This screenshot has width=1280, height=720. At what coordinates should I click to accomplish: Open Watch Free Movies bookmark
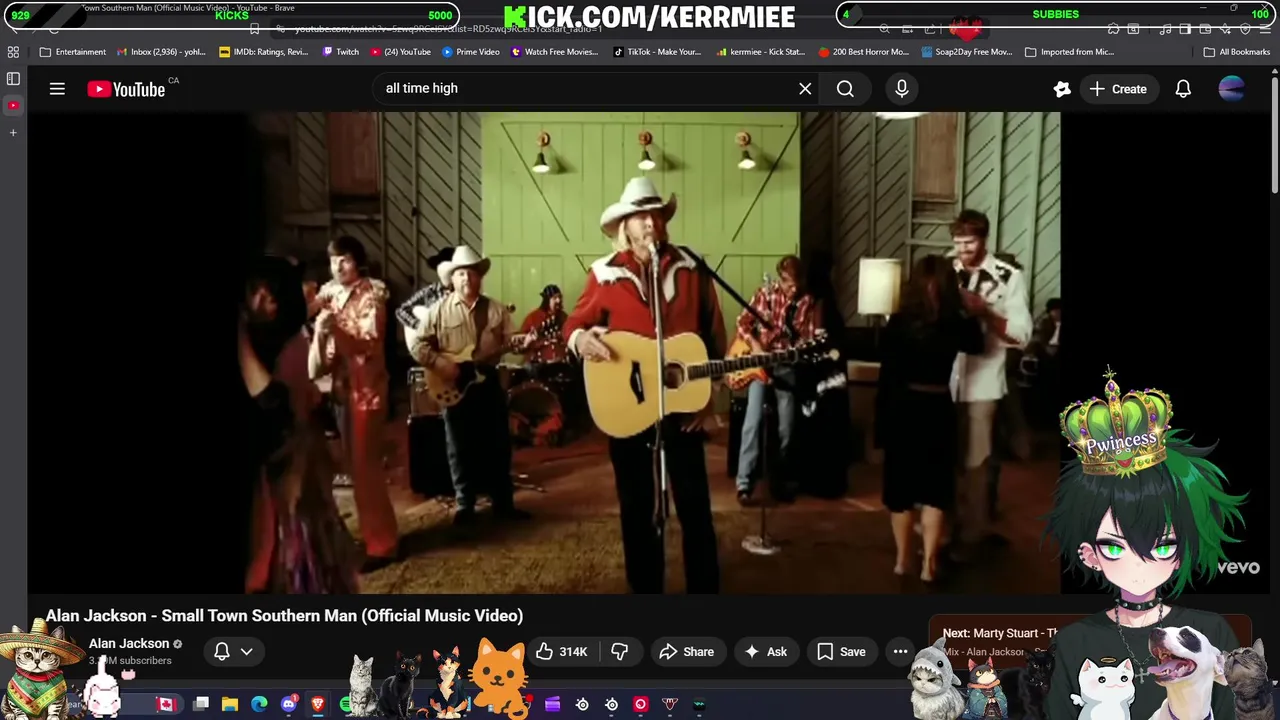(x=555, y=52)
